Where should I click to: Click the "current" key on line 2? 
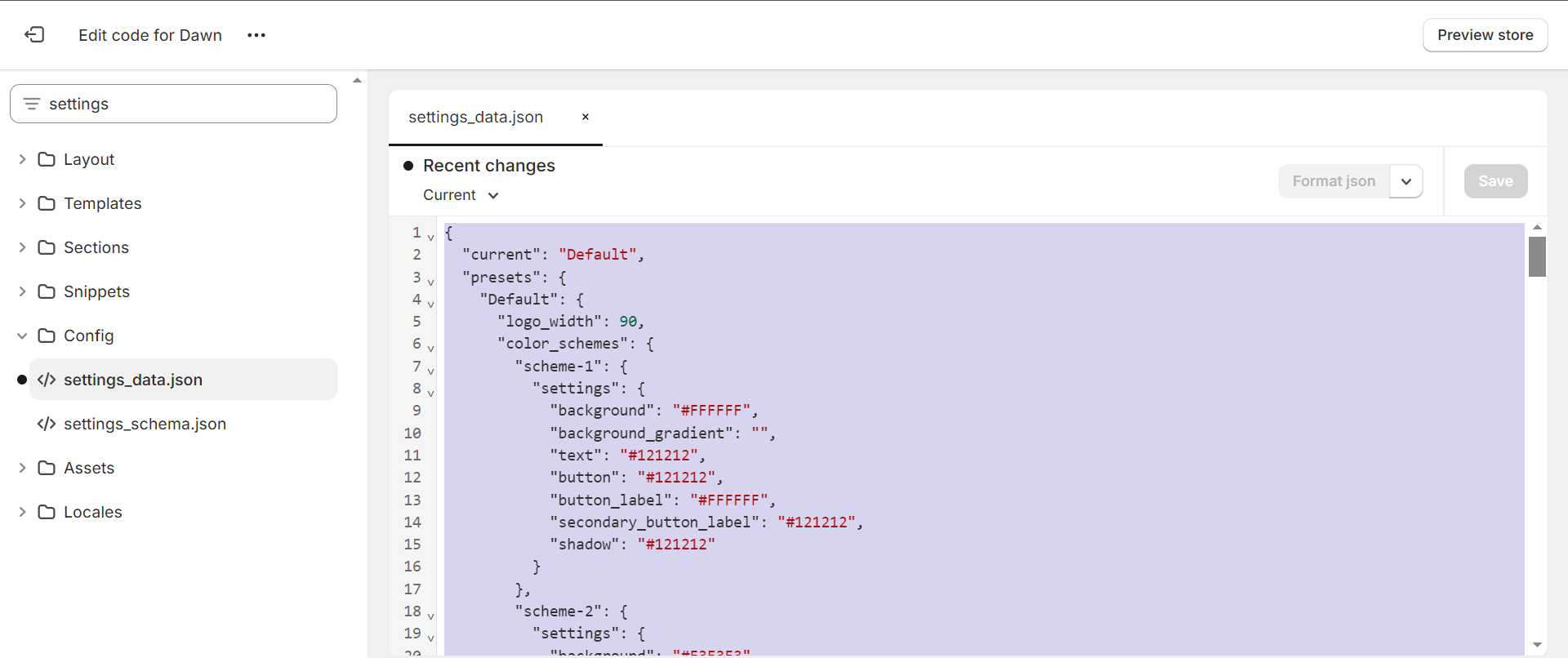tap(501, 255)
